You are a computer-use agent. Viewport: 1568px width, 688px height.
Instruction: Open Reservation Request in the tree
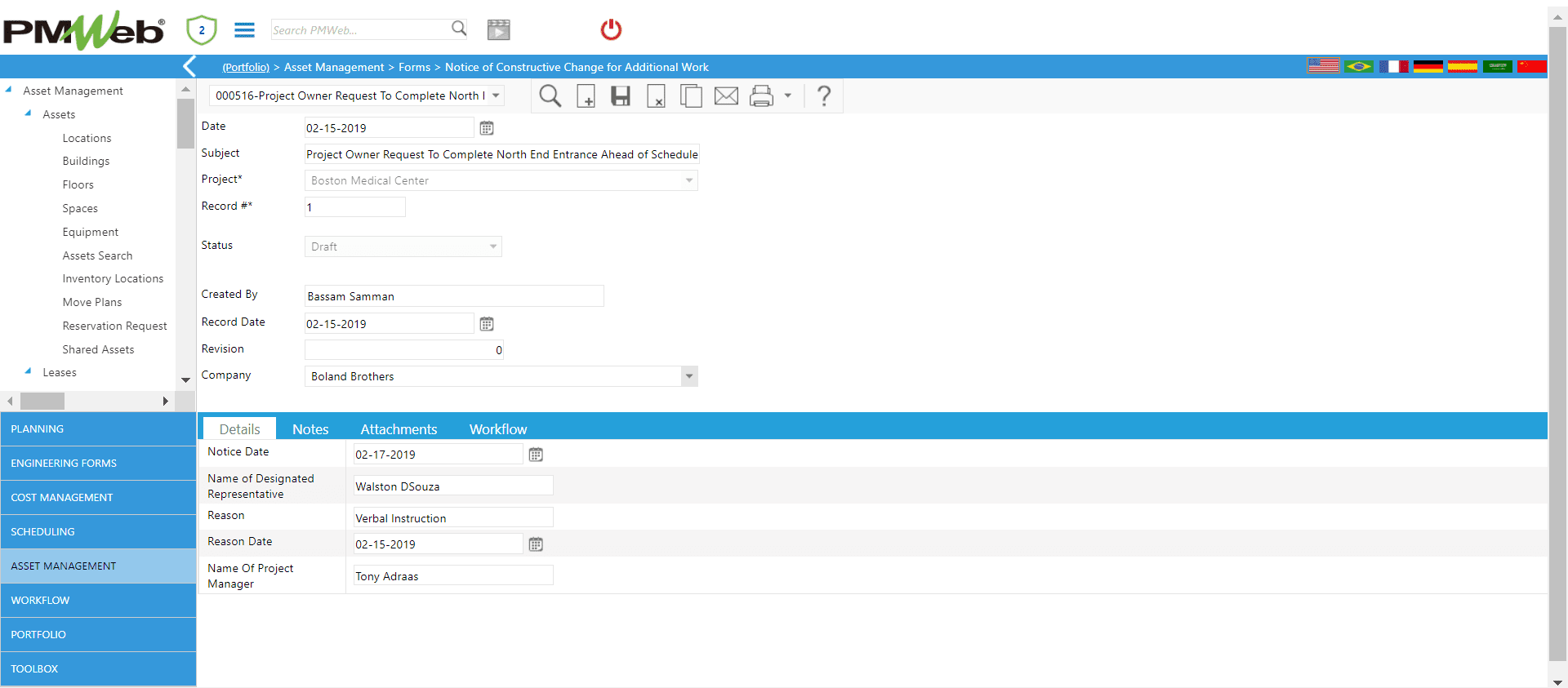pos(114,326)
